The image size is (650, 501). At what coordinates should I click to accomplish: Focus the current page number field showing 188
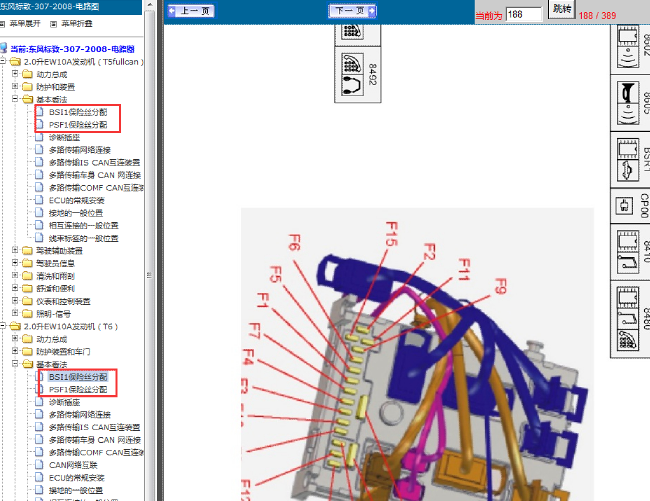[x=524, y=15]
